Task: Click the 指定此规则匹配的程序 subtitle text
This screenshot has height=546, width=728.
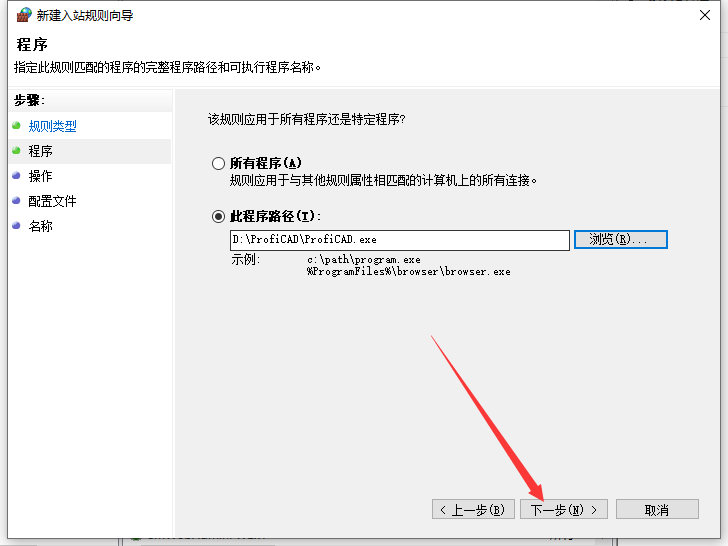Action: [168, 68]
